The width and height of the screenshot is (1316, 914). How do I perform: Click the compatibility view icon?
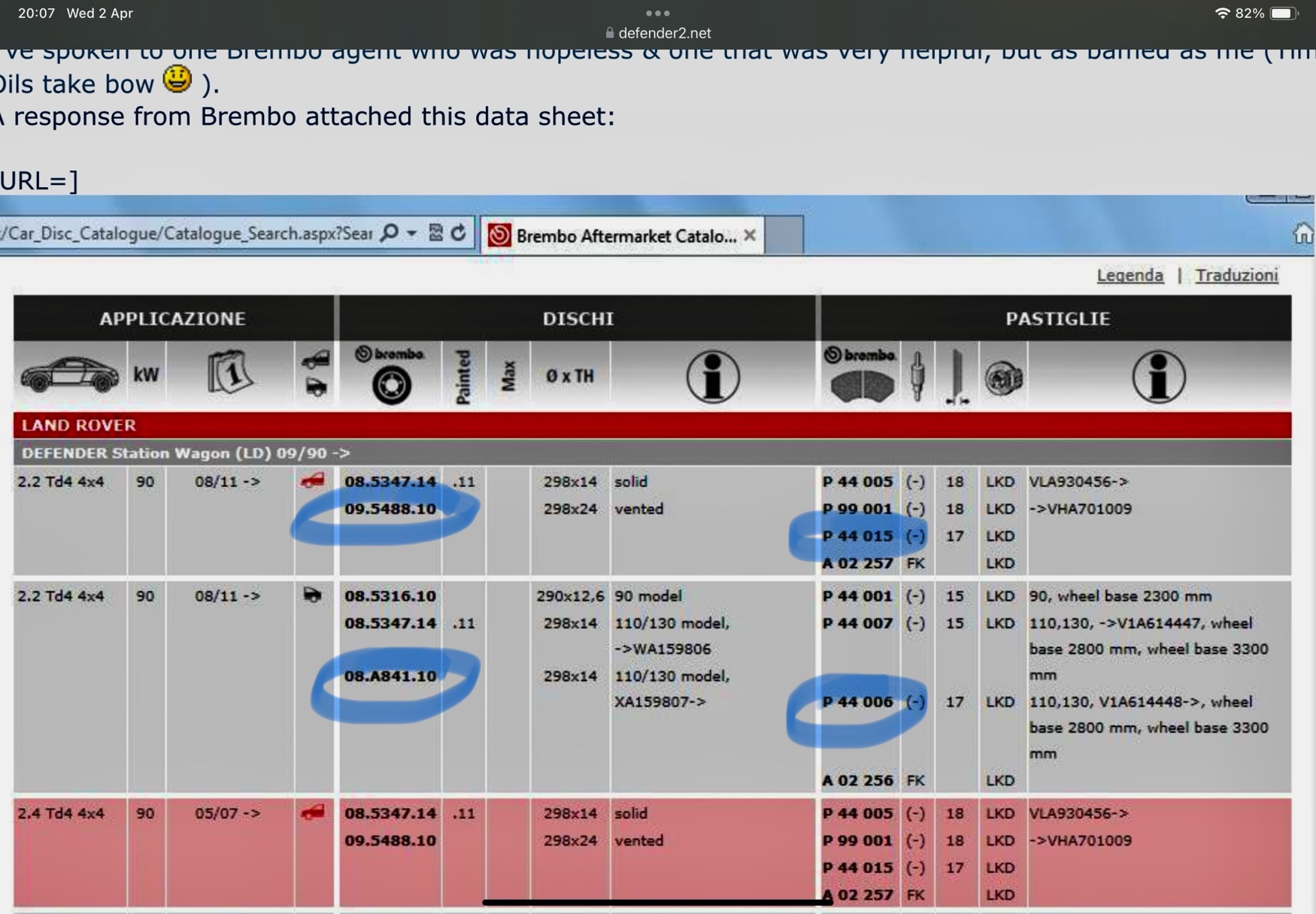tap(435, 233)
